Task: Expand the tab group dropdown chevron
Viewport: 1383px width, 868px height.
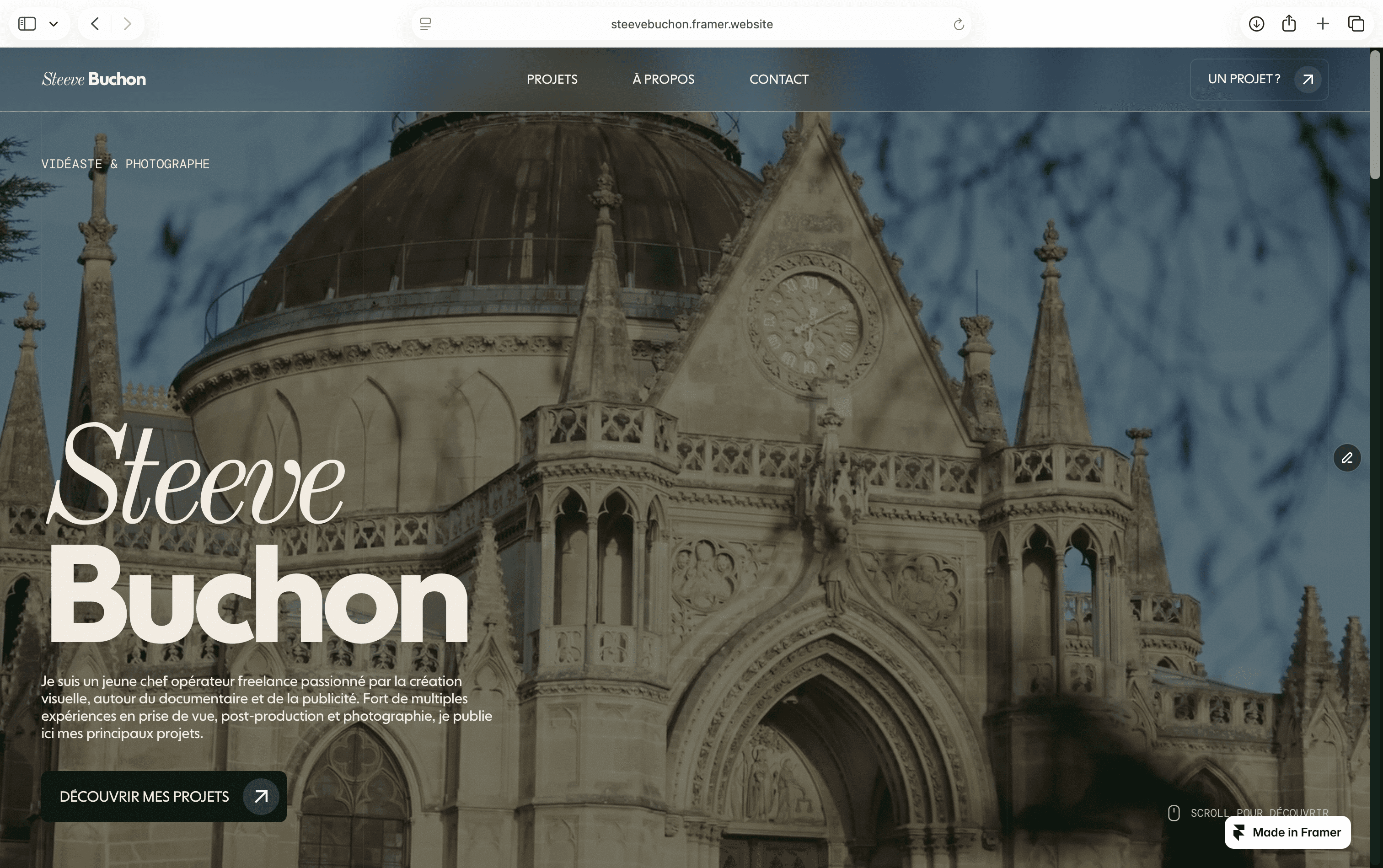Action: click(x=54, y=23)
